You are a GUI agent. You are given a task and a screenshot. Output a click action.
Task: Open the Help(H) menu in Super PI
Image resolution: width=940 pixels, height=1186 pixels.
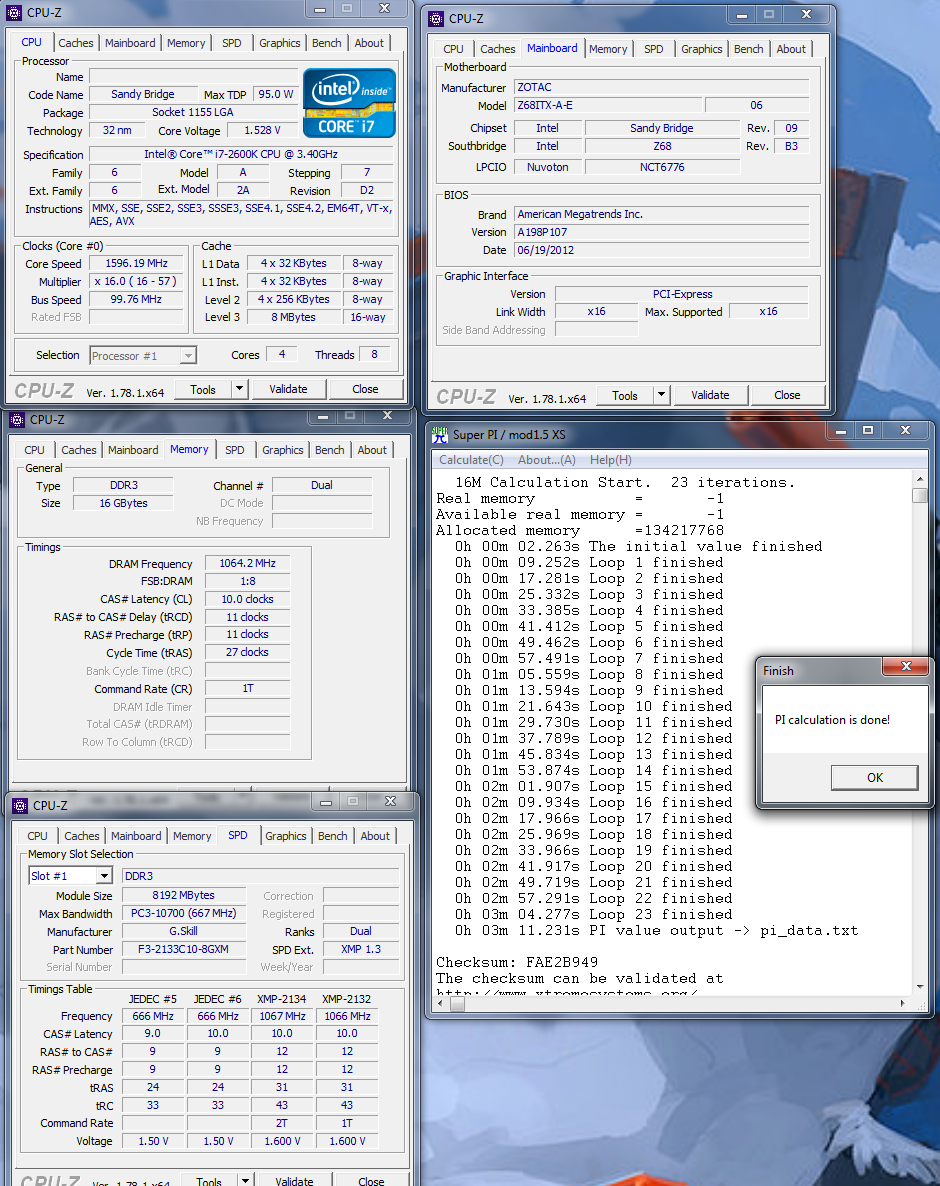pyautogui.click(x=611, y=460)
